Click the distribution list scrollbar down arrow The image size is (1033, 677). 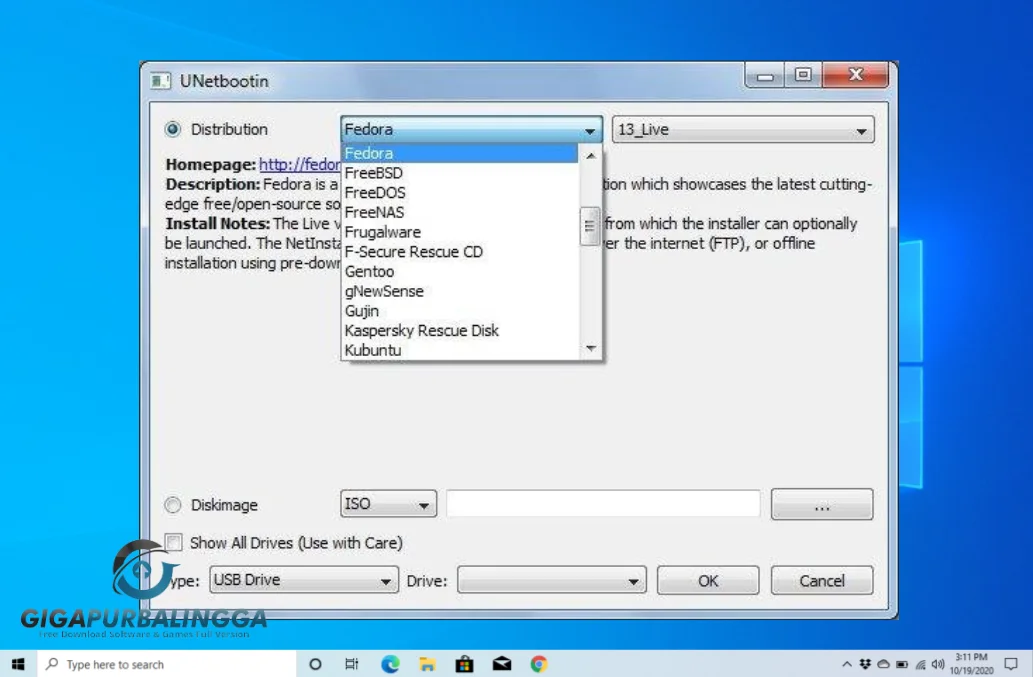pos(590,349)
